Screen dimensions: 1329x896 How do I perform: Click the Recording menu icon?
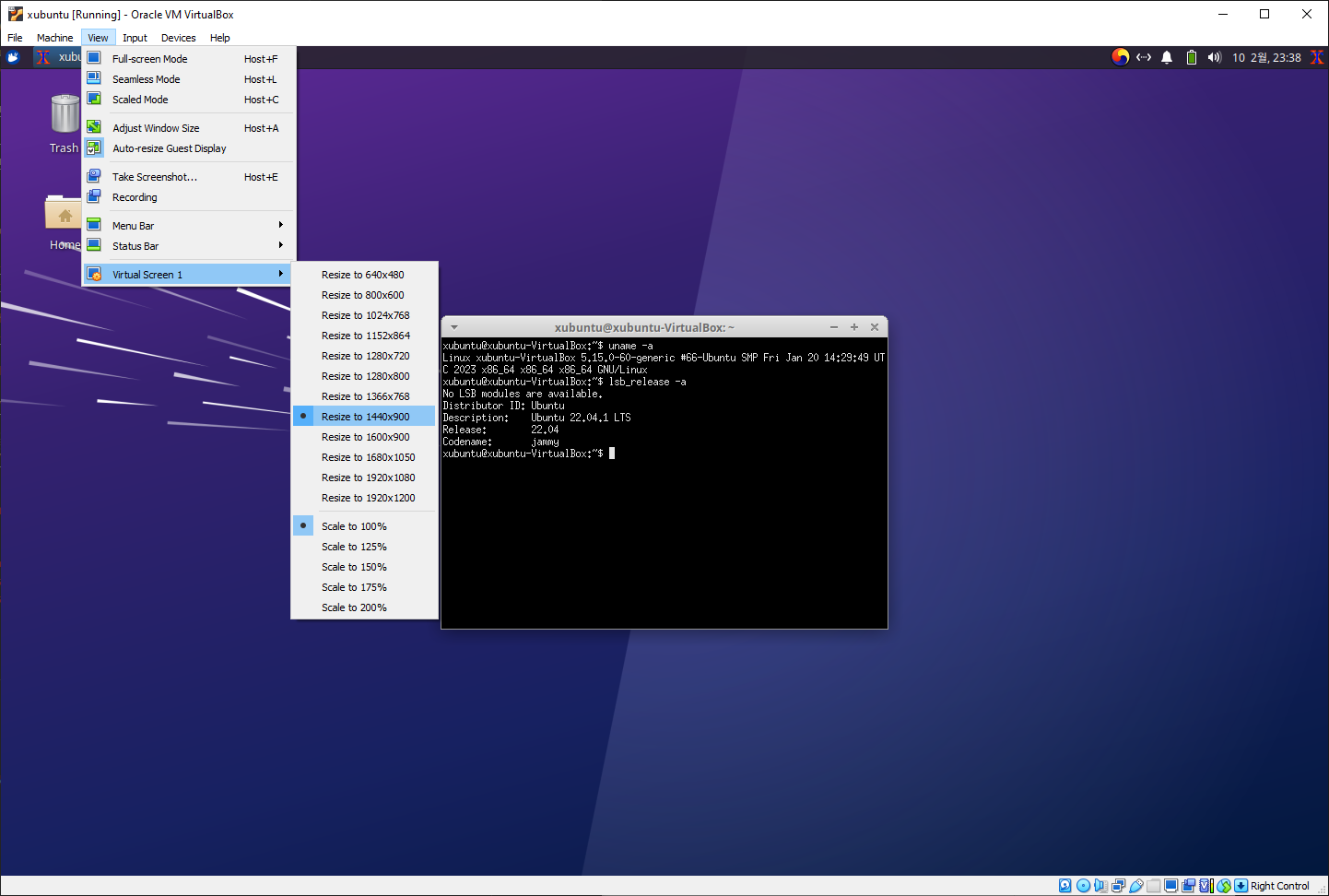point(94,196)
